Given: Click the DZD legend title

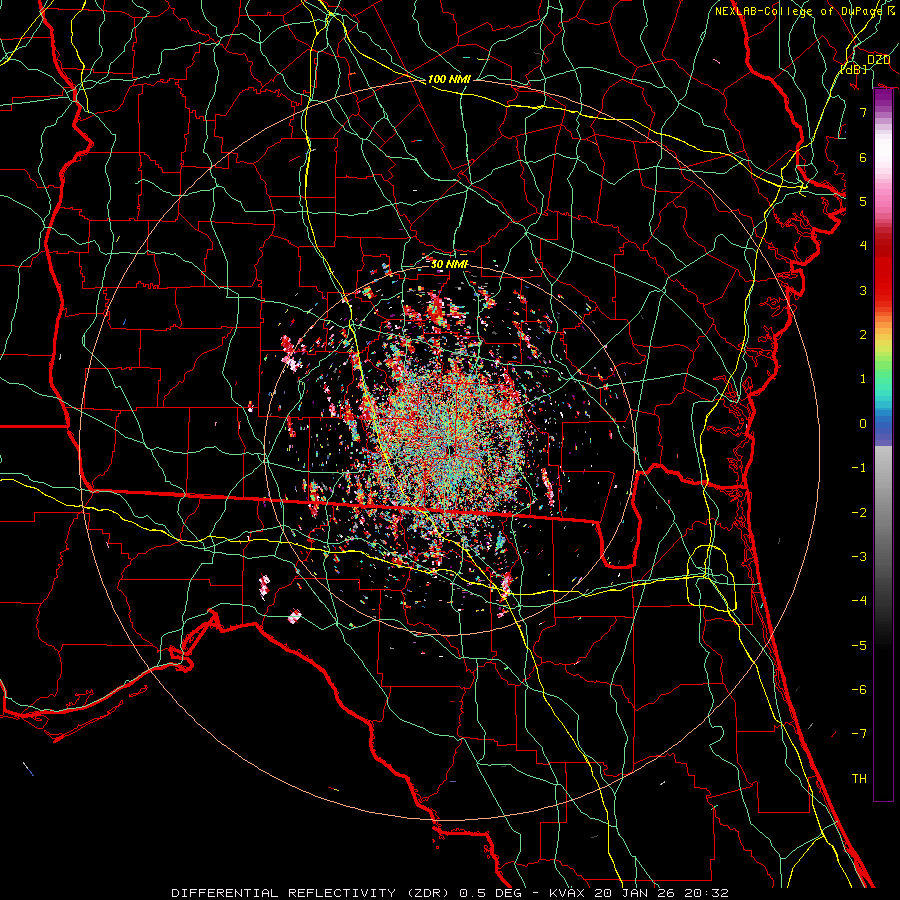Looking at the screenshot, I should coord(878,60).
